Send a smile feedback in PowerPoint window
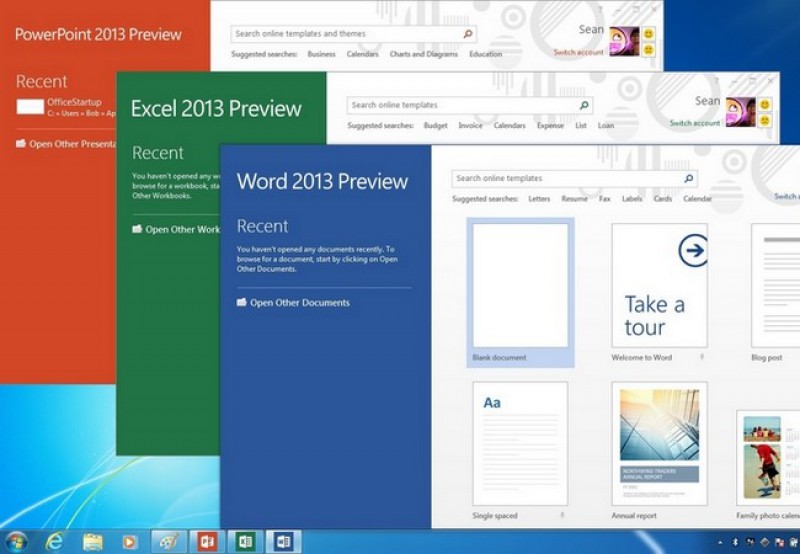This screenshot has height=554, width=800. point(648,34)
